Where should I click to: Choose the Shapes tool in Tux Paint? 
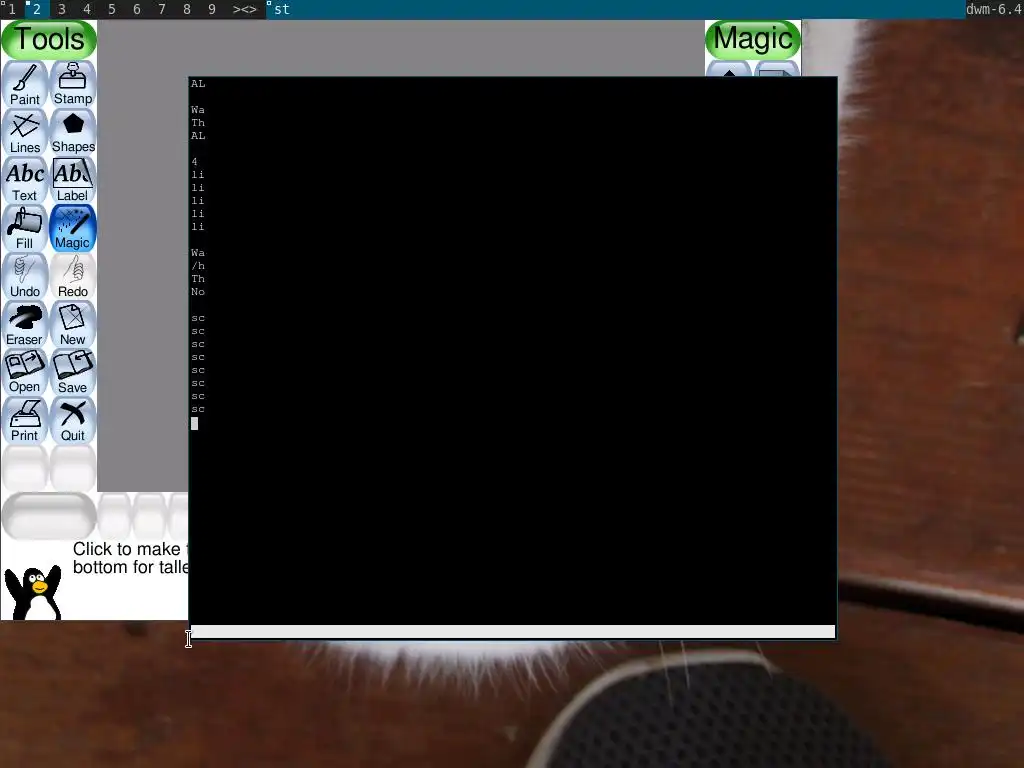72,133
